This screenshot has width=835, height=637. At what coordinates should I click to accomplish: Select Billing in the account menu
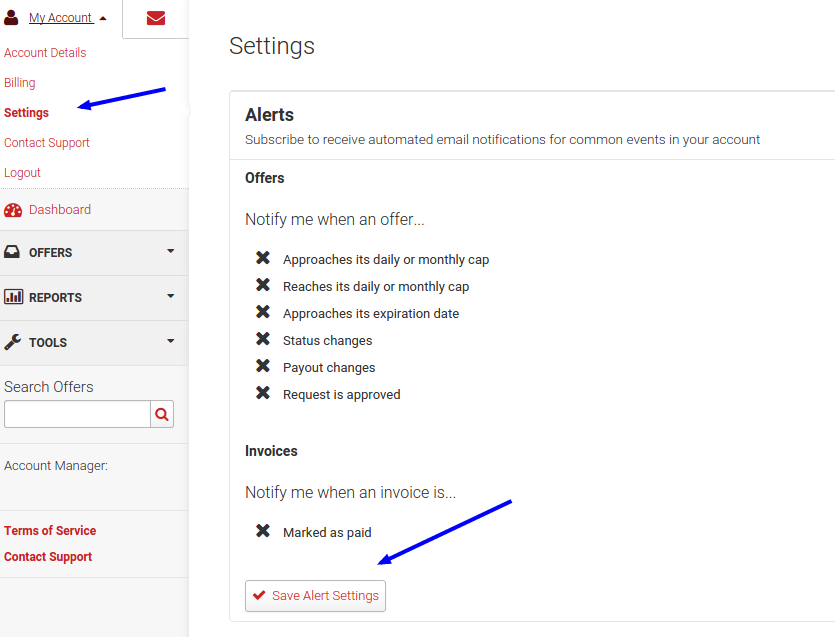coord(20,83)
